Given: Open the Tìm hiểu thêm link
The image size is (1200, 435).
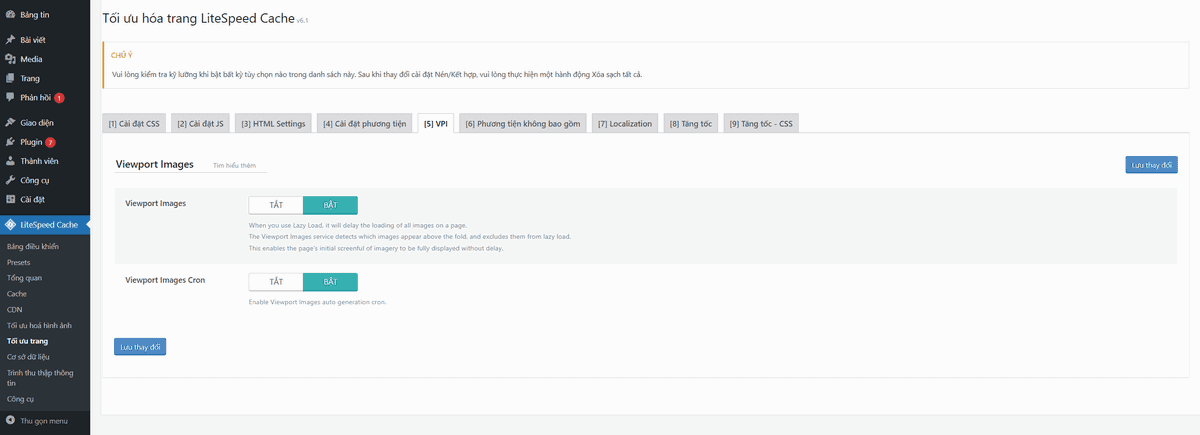Looking at the screenshot, I should [235, 165].
